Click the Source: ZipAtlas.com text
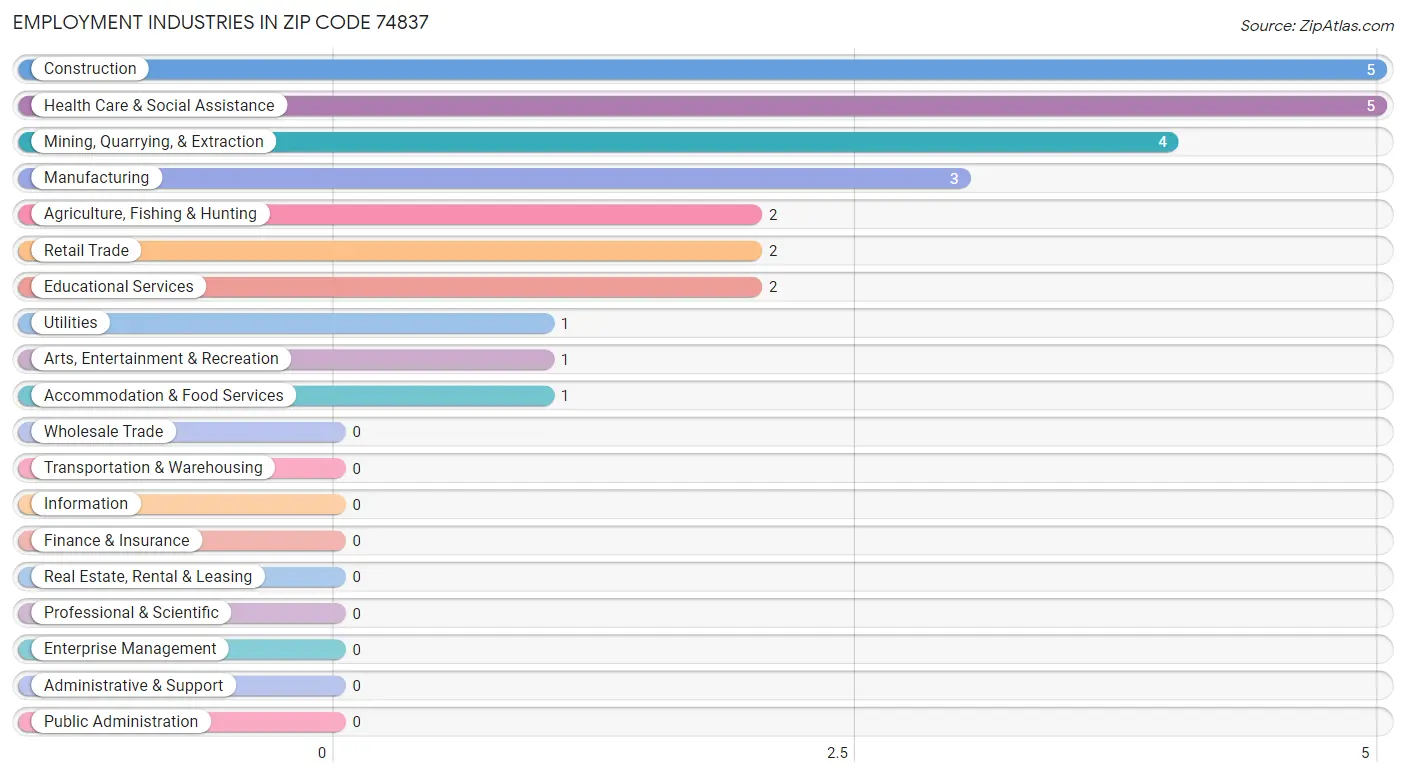This screenshot has height=777, width=1406. 1317,26
